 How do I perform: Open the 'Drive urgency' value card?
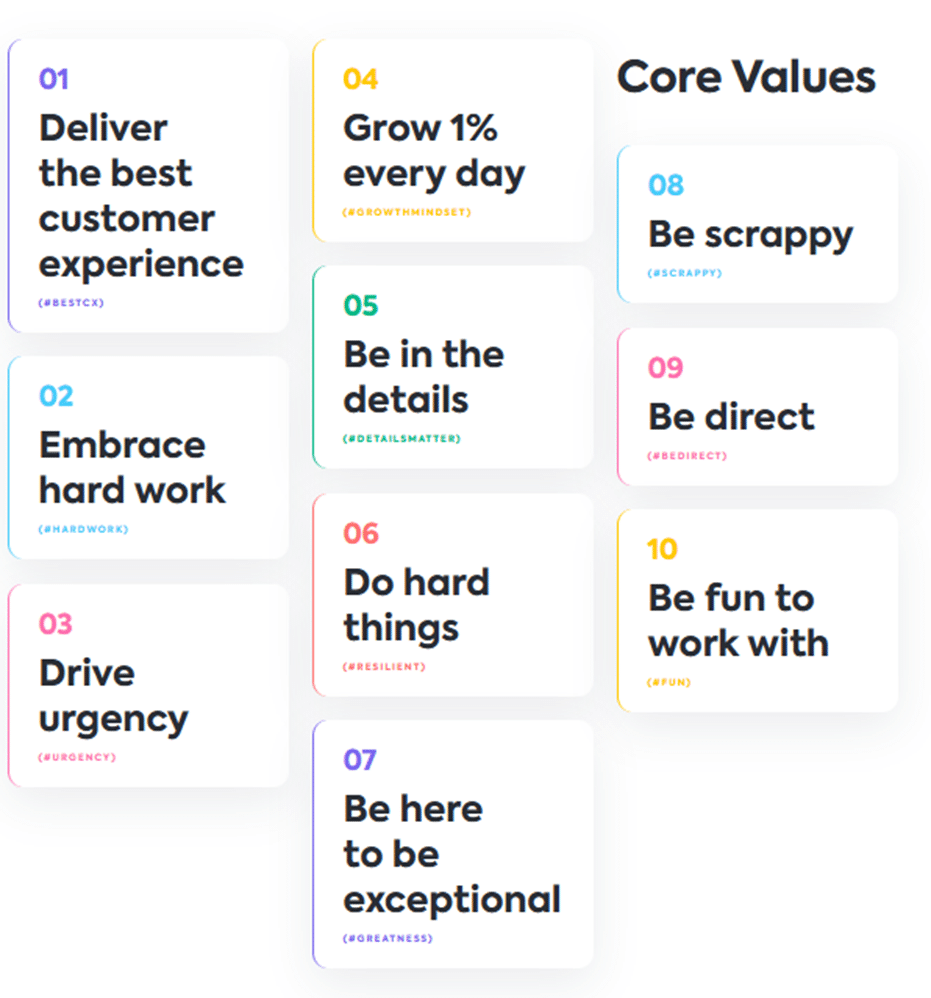tap(148, 685)
